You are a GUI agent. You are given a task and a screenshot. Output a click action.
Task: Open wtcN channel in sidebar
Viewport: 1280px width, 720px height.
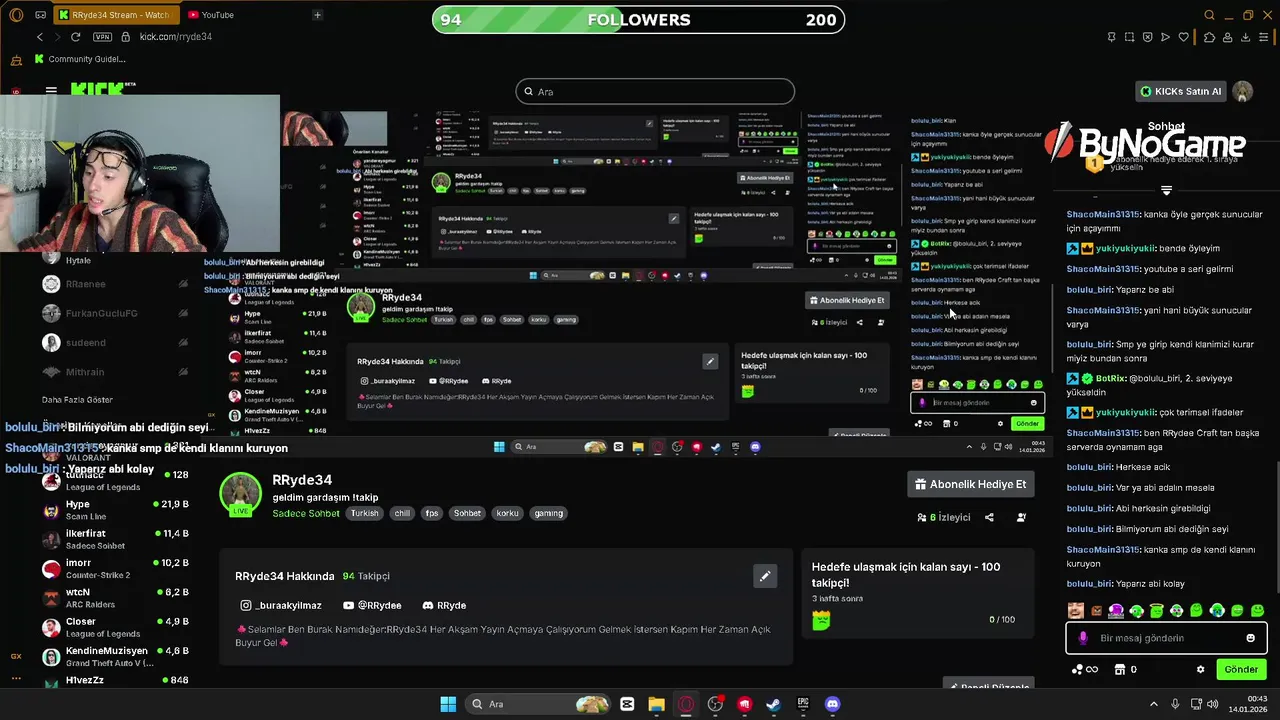tap(115, 598)
